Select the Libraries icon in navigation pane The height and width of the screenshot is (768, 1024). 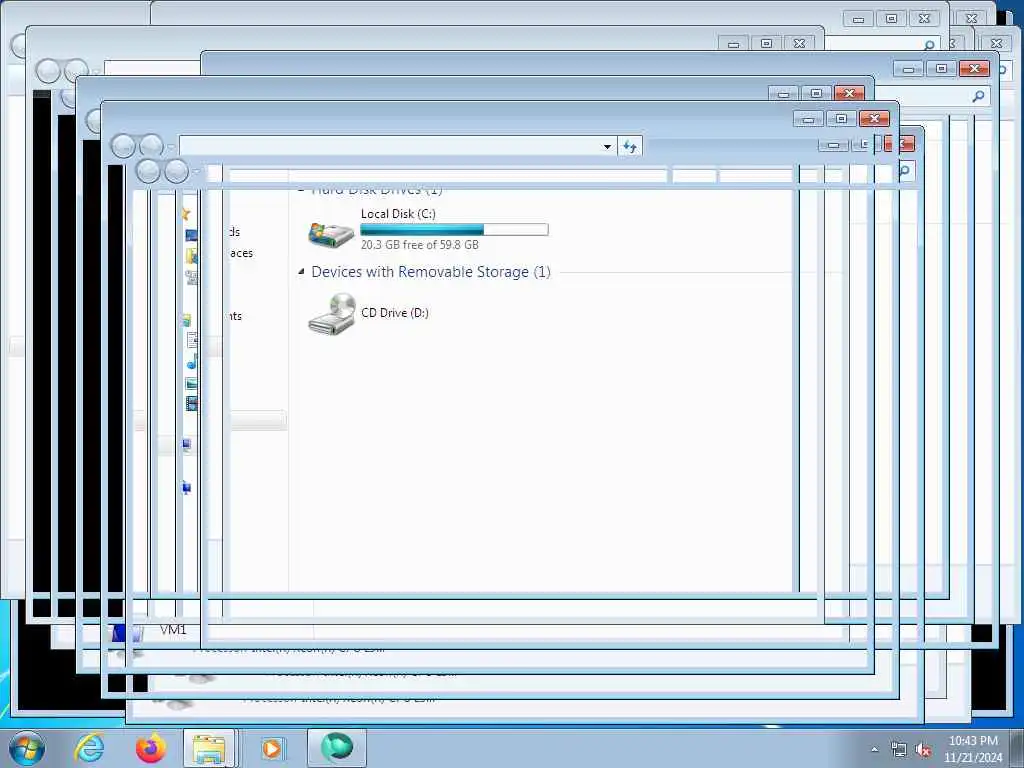(x=187, y=320)
